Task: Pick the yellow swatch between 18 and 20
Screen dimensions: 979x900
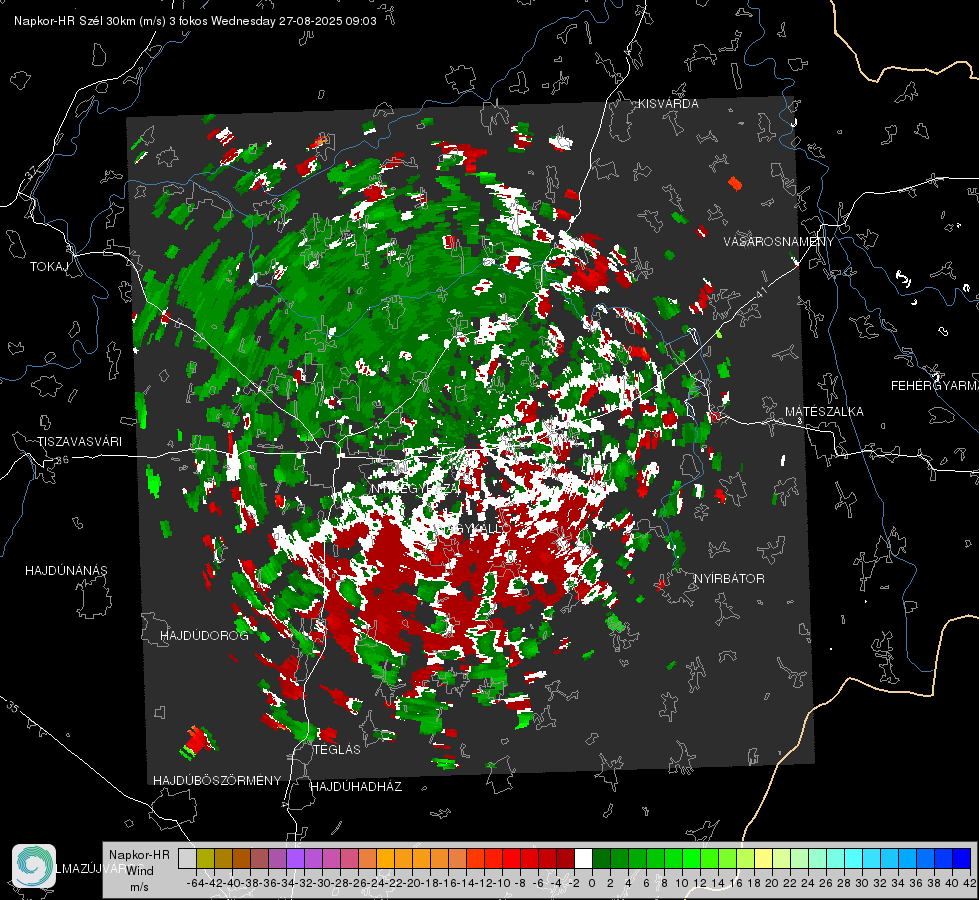Action: [764, 858]
